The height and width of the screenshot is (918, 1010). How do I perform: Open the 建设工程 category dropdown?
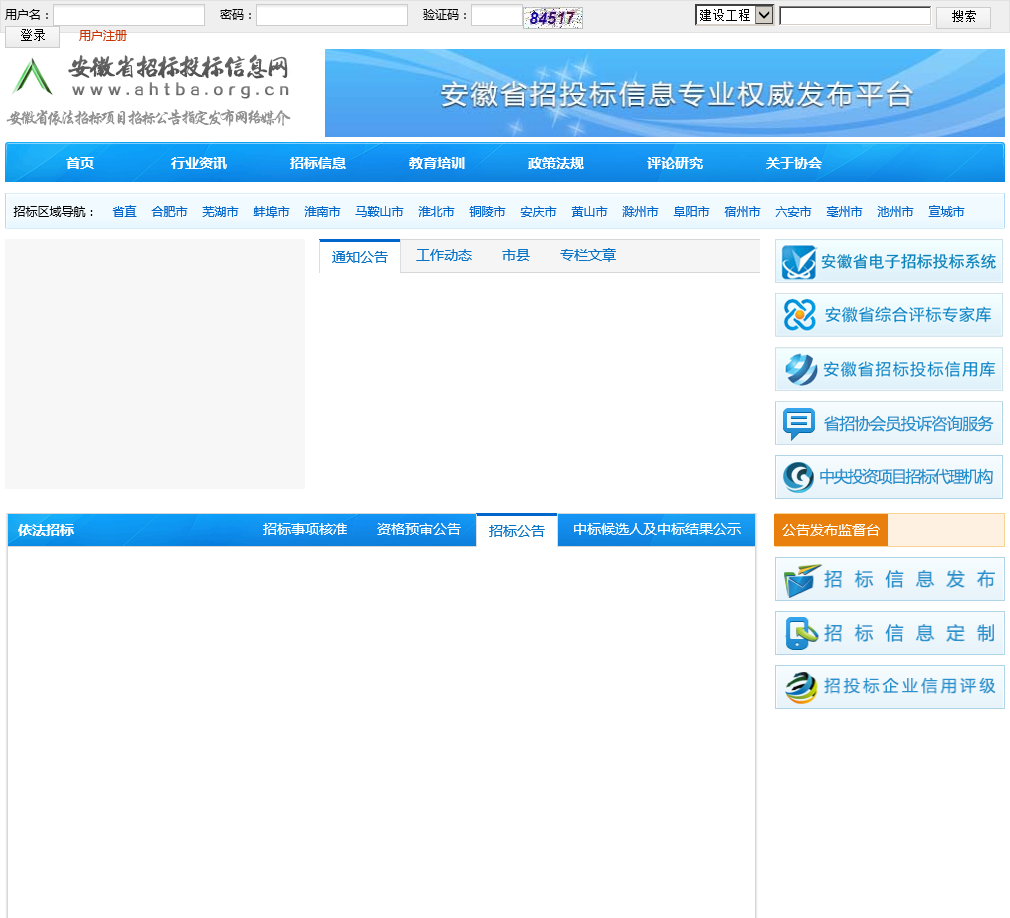point(734,15)
